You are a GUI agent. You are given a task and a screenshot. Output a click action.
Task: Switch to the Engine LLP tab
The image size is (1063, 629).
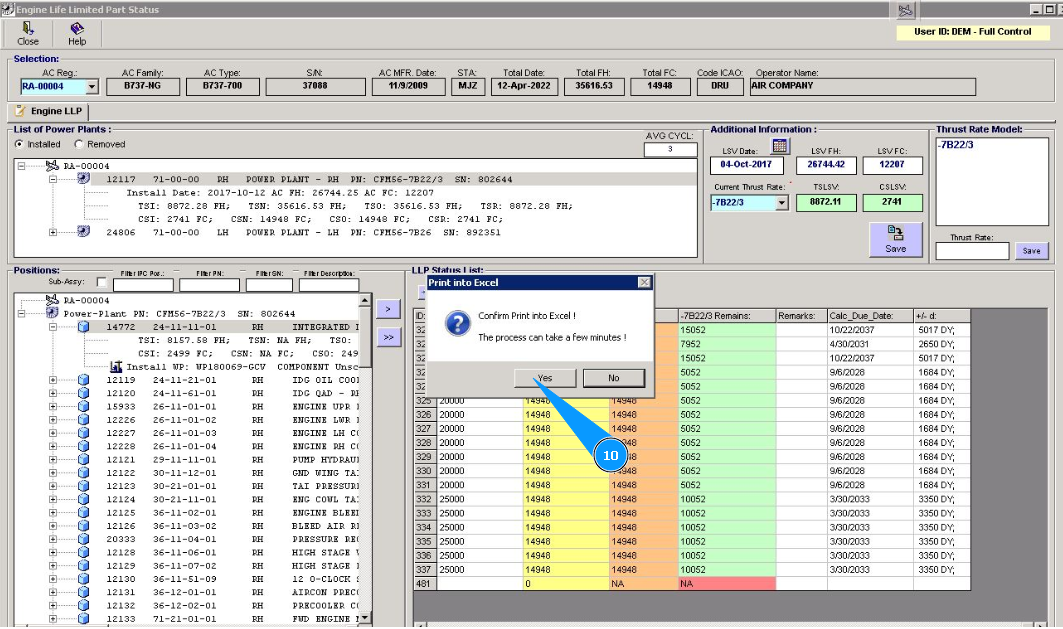click(49, 111)
